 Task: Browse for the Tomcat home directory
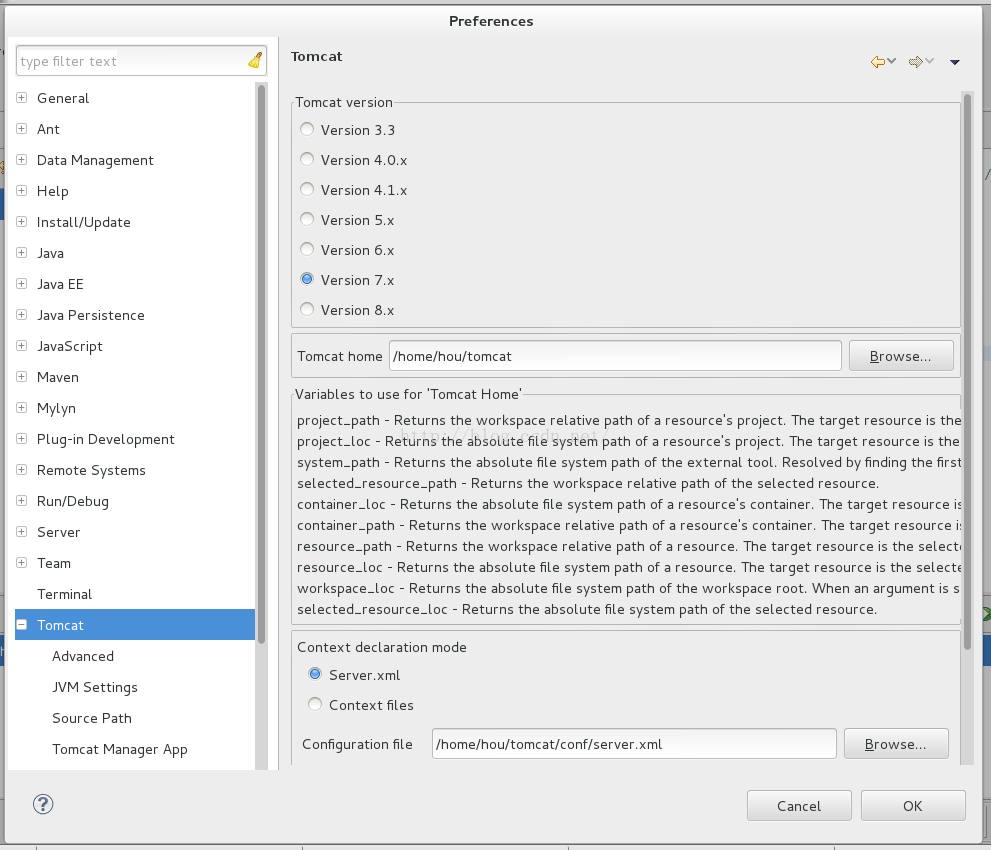tap(901, 356)
